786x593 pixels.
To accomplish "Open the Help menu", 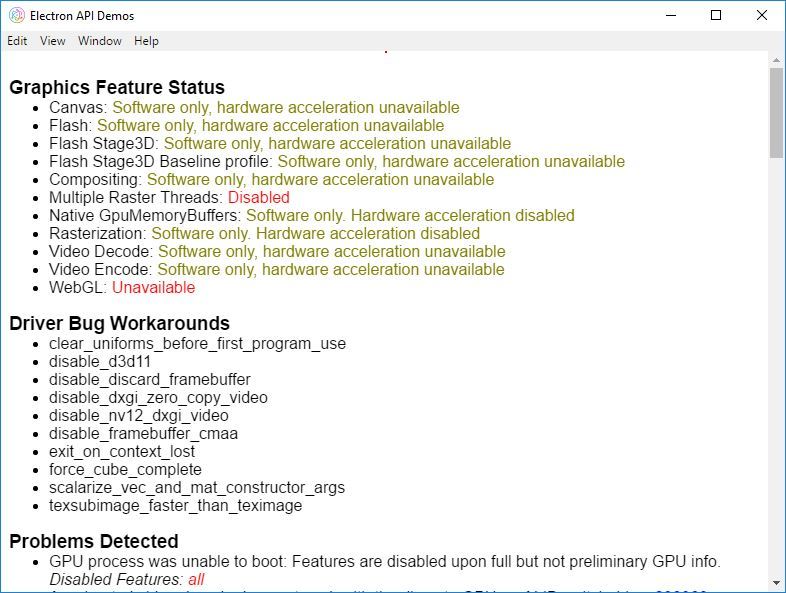I will pos(146,41).
